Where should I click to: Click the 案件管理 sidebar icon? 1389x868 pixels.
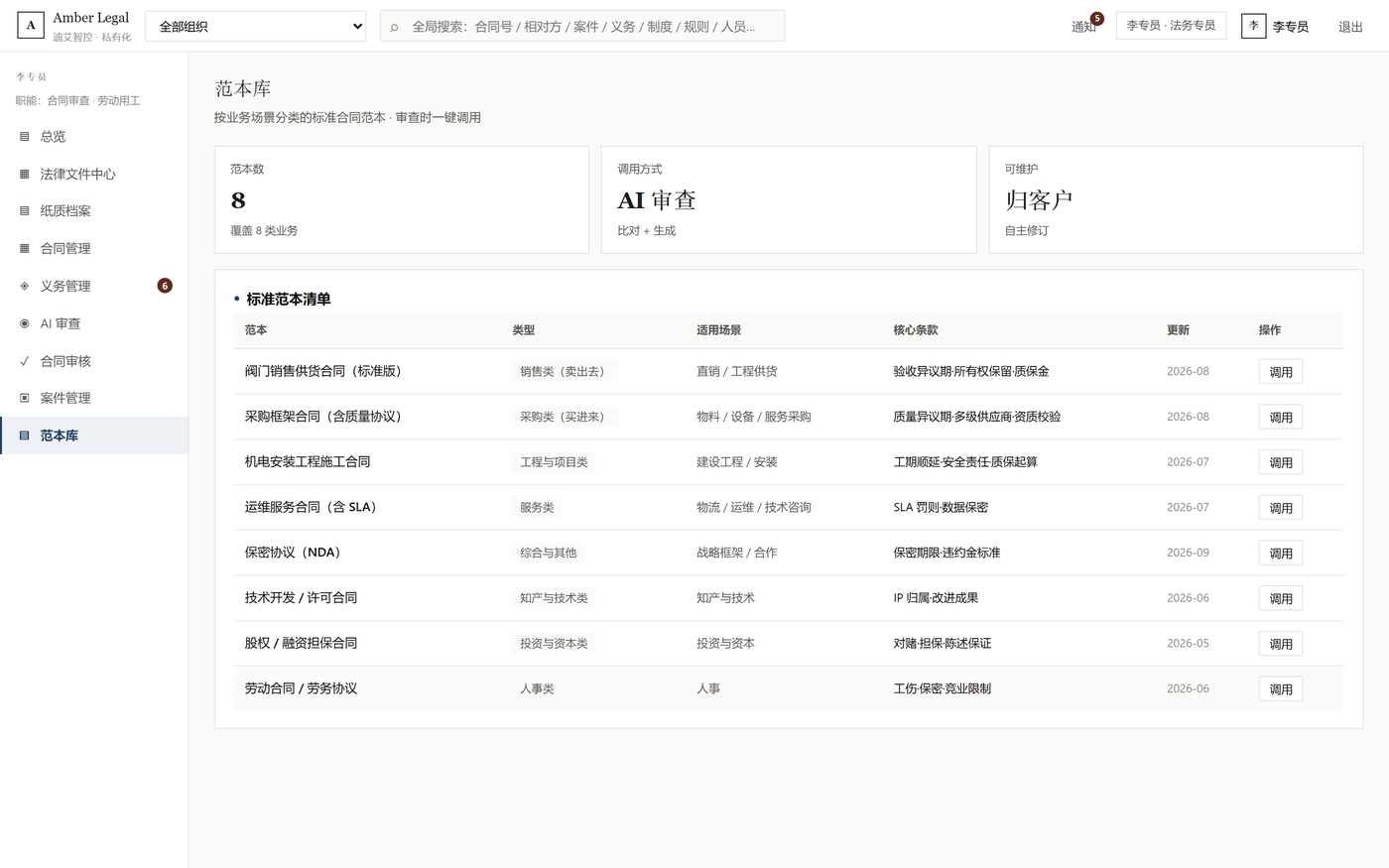coord(25,398)
